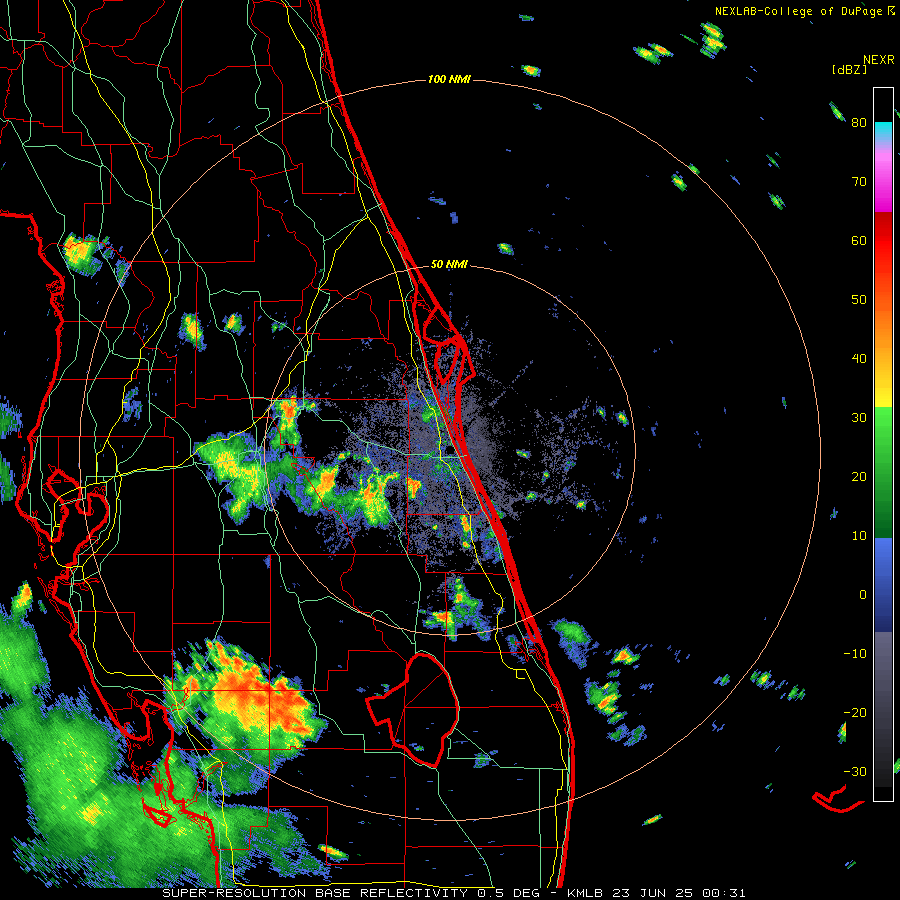The width and height of the screenshot is (900, 900).
Task: Click the magenta segment of the color bar
Action: pos(883,189)
